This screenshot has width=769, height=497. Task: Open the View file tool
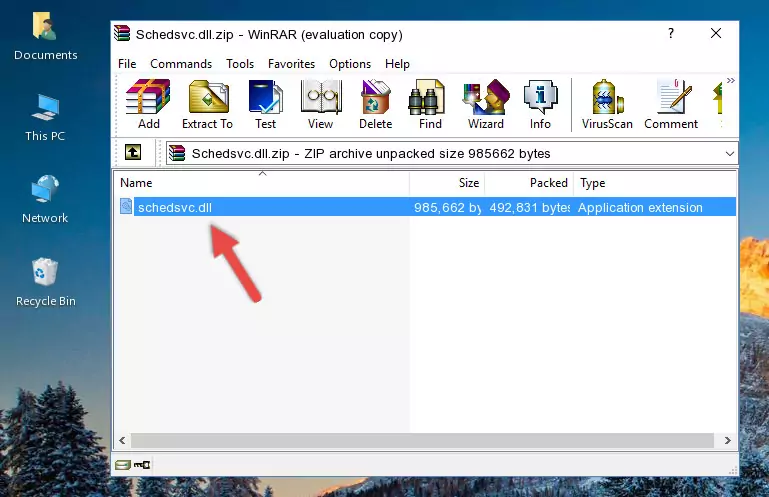click(x=321, y=105)
